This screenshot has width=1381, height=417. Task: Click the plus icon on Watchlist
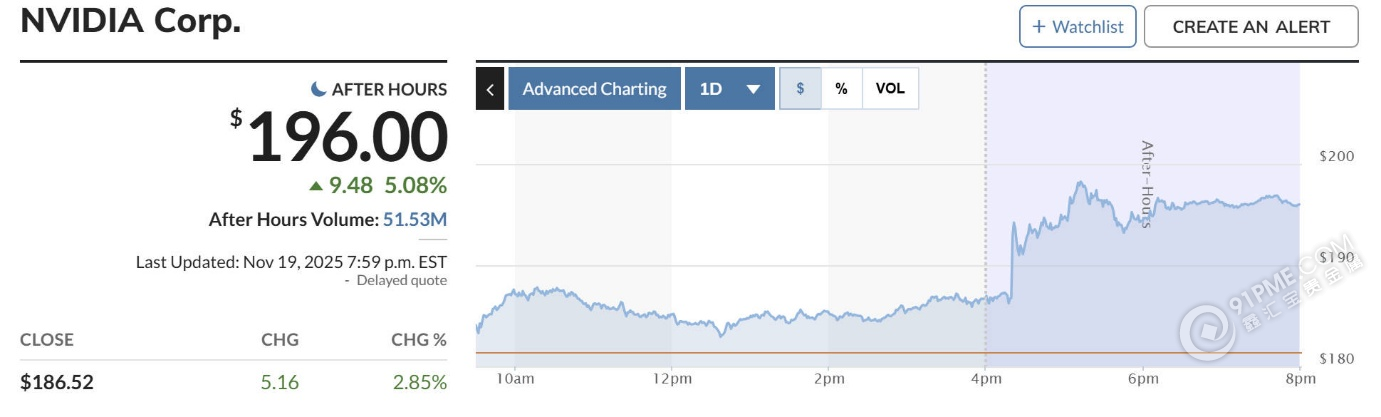tap(1039, 27)
